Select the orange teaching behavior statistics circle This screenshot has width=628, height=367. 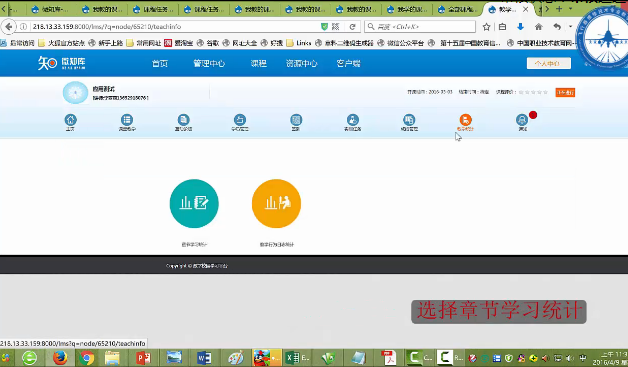pyautogui.click(x=276, y=204)
